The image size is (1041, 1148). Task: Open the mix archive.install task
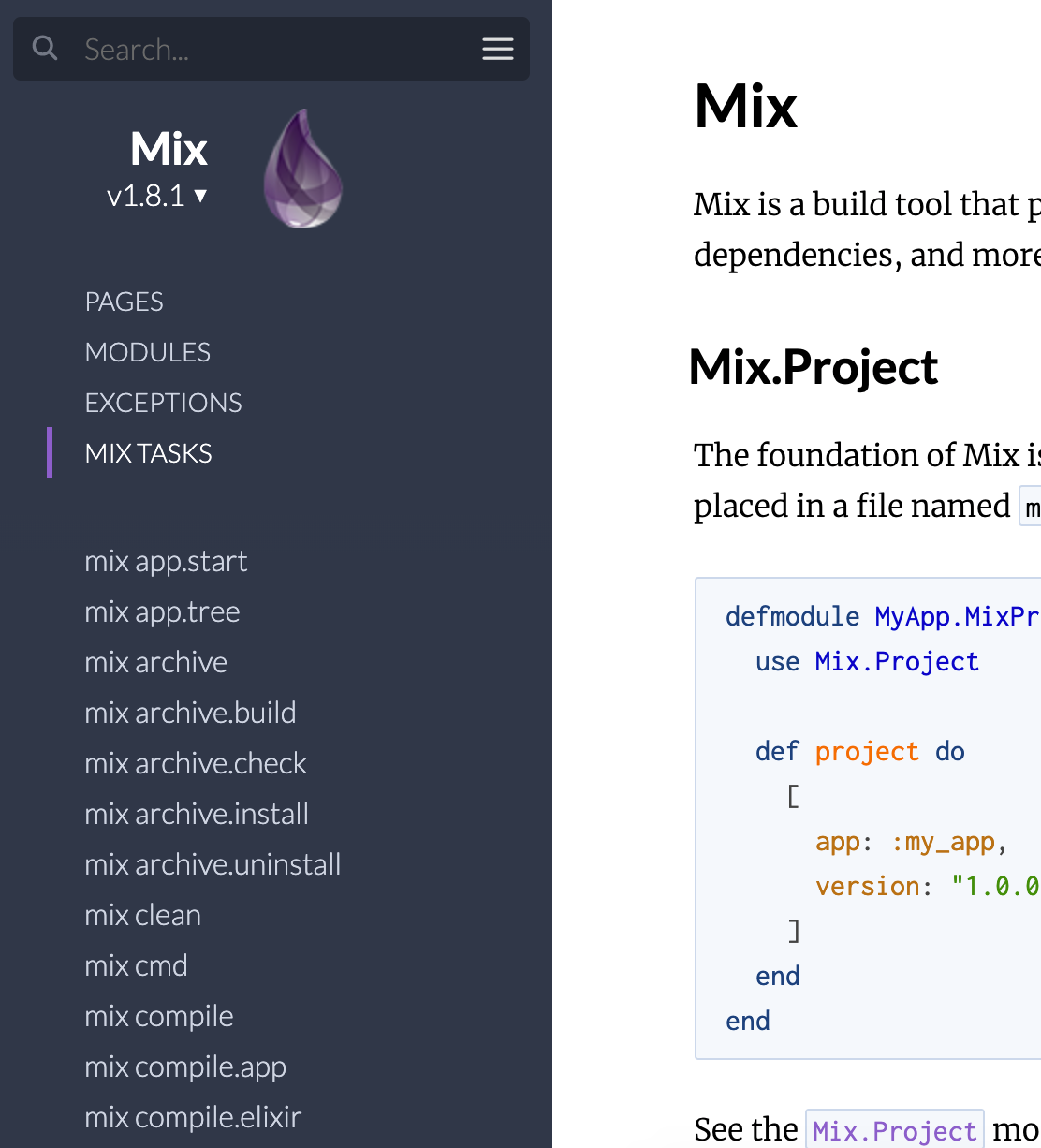tap(197, 814)
